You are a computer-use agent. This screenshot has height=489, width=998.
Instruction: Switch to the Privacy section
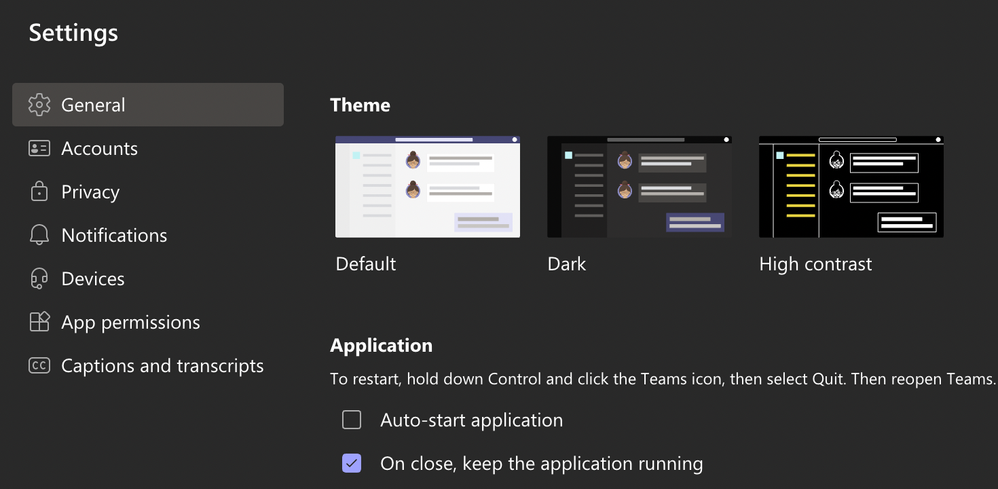tap(148, 192)
